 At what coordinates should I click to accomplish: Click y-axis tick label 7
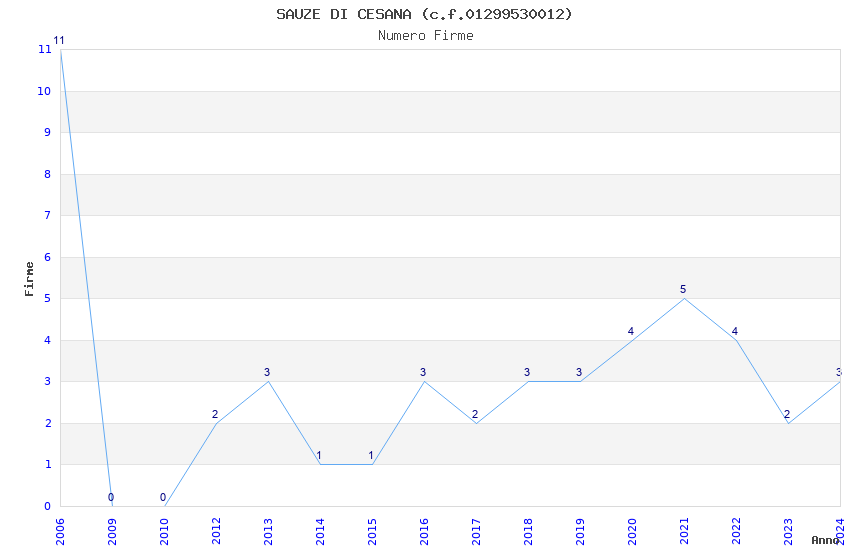pyautogui.click(x=48, y=215)
